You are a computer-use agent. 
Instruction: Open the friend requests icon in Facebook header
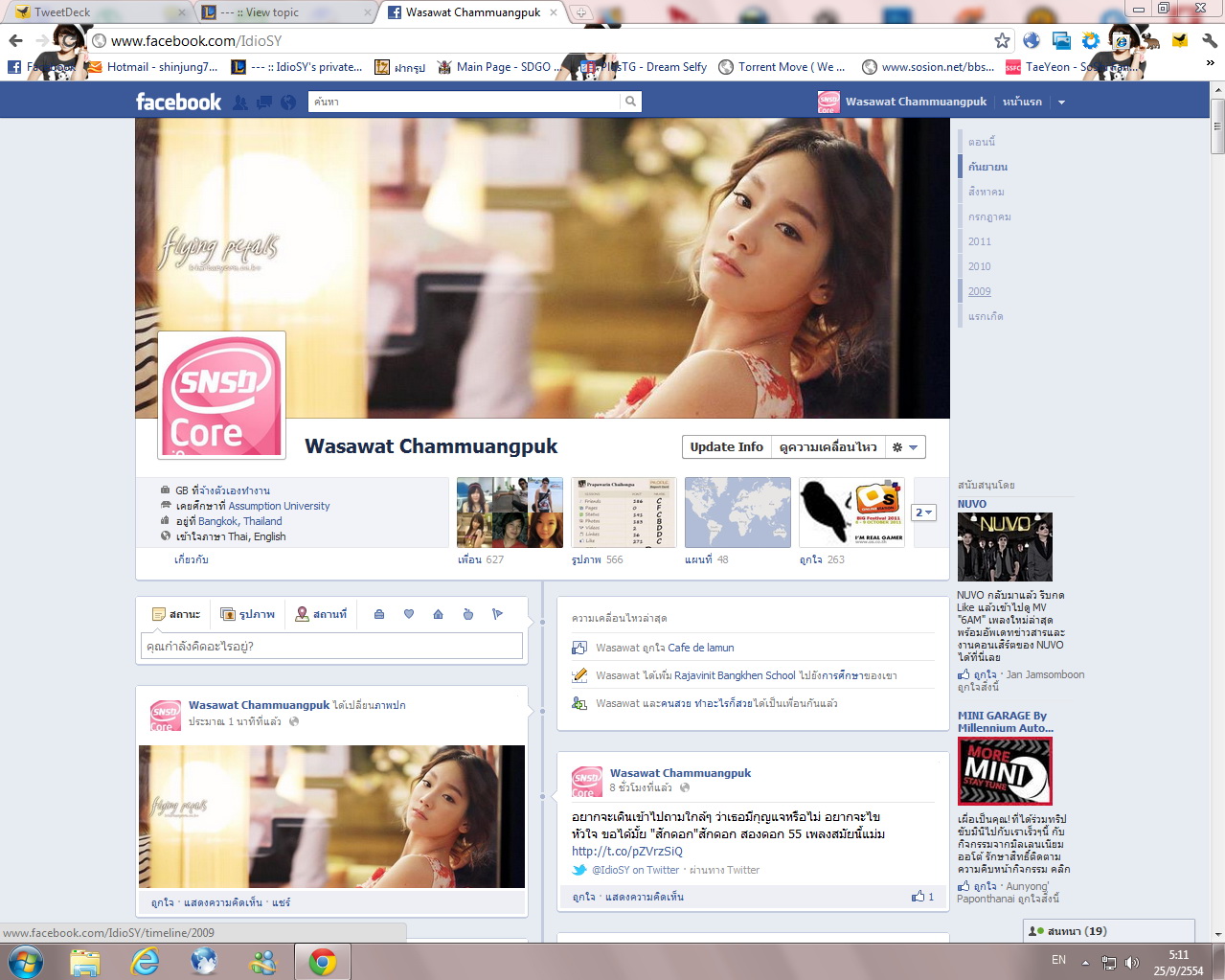240,103
